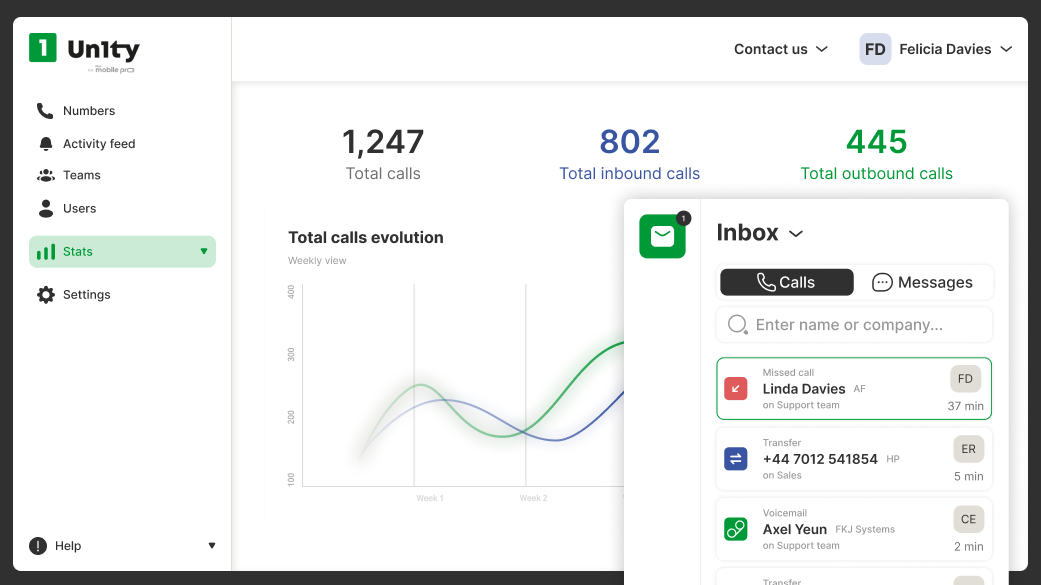Focus the name or company search field
This screenshot has width=1041, height=585.
point(854,325)
